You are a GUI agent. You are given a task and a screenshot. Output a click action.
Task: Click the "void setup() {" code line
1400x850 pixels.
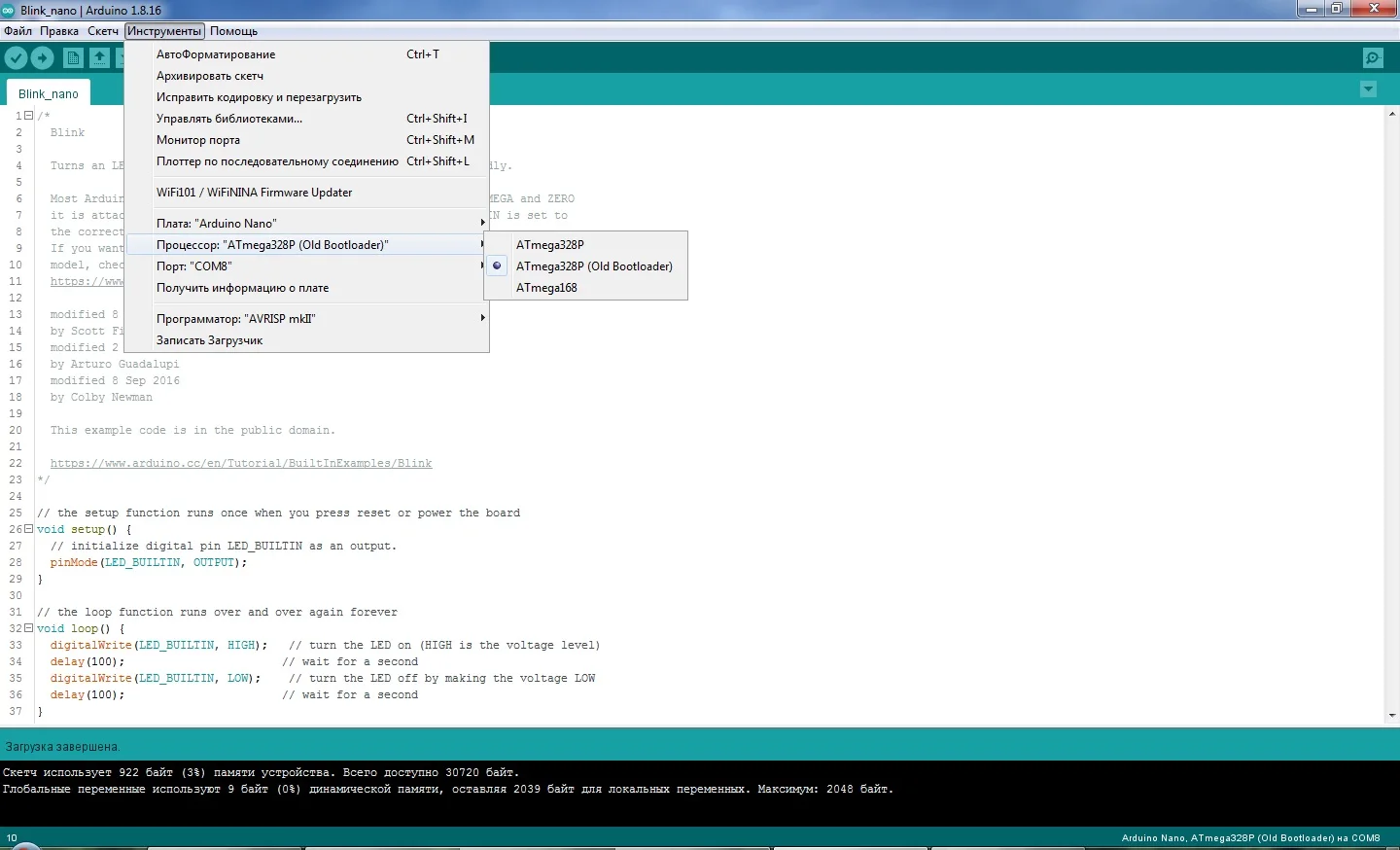(84, 530)
